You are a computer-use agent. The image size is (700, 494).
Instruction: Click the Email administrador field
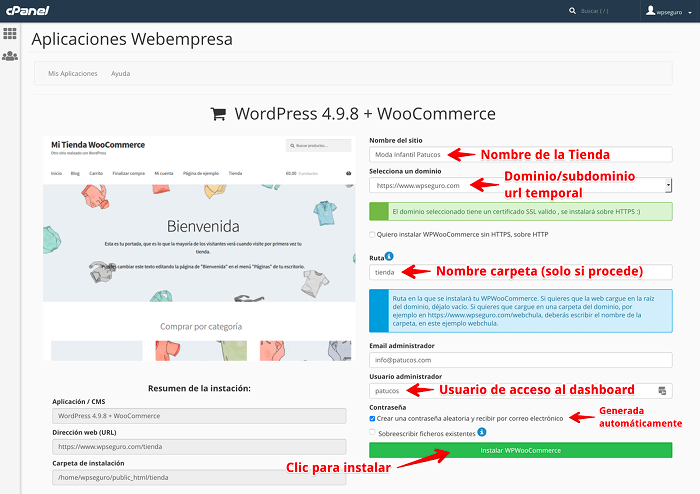tap(521, 360)
